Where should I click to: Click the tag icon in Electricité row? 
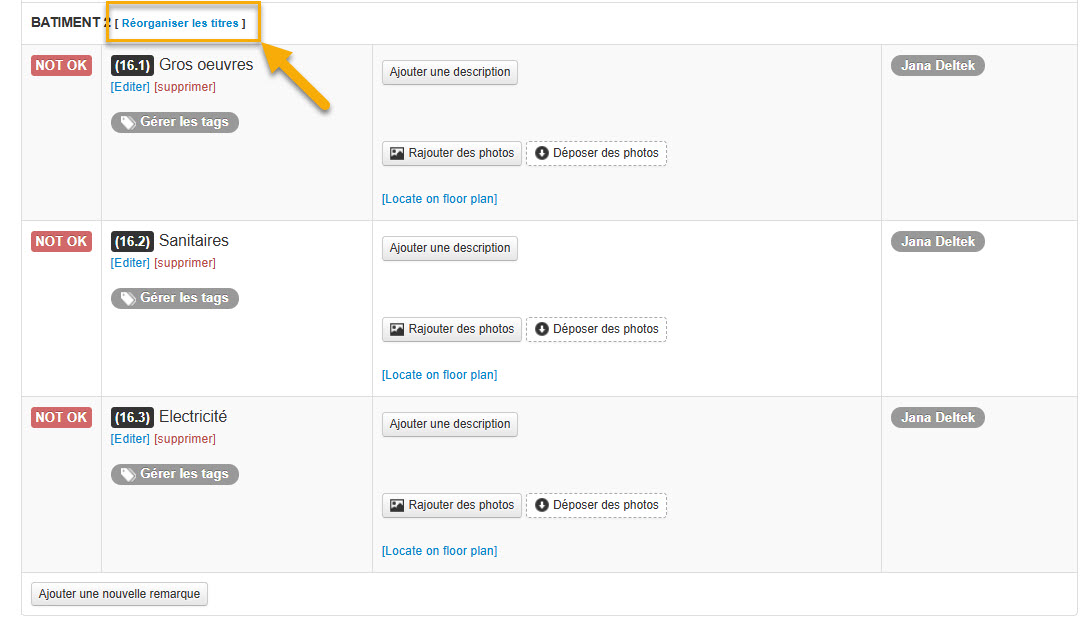tap(128, 475)
